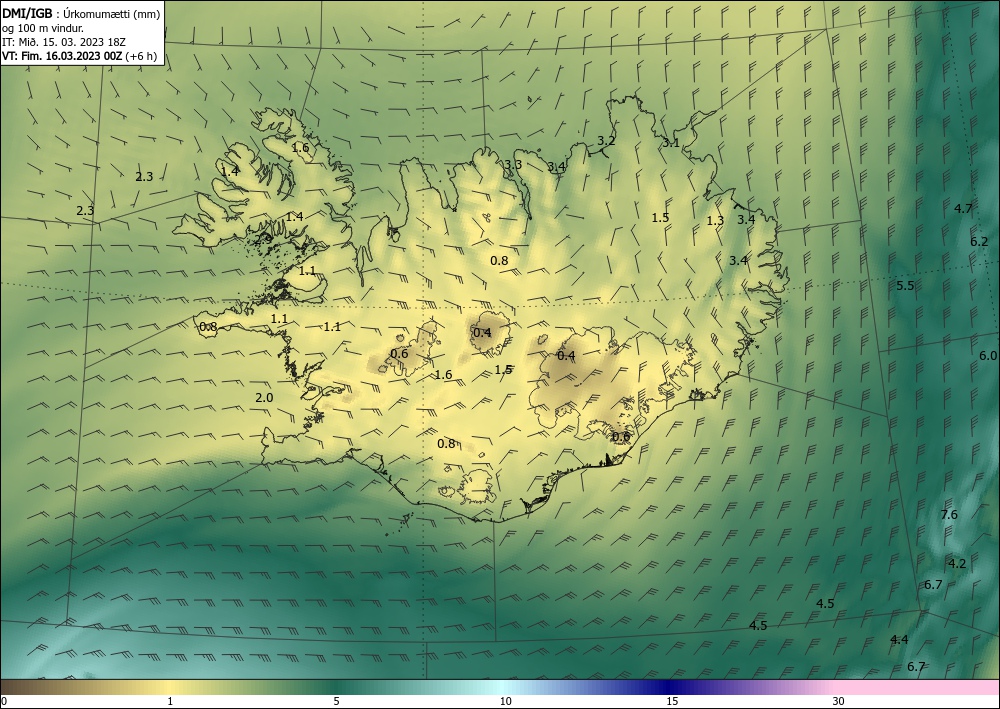Click the 3.1 value in northeast Iceland
This screenshot has width=1000, height=709.
670,143
